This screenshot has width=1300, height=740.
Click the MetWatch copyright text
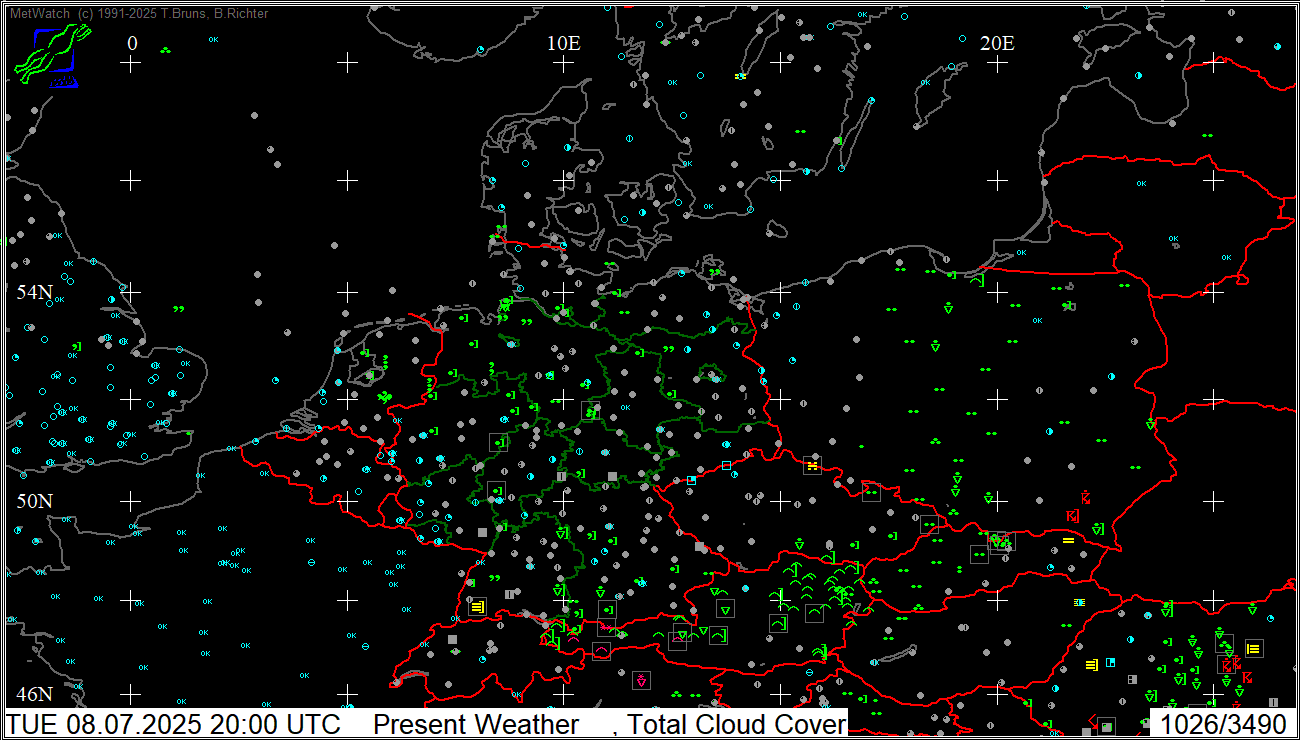[138, 13]
